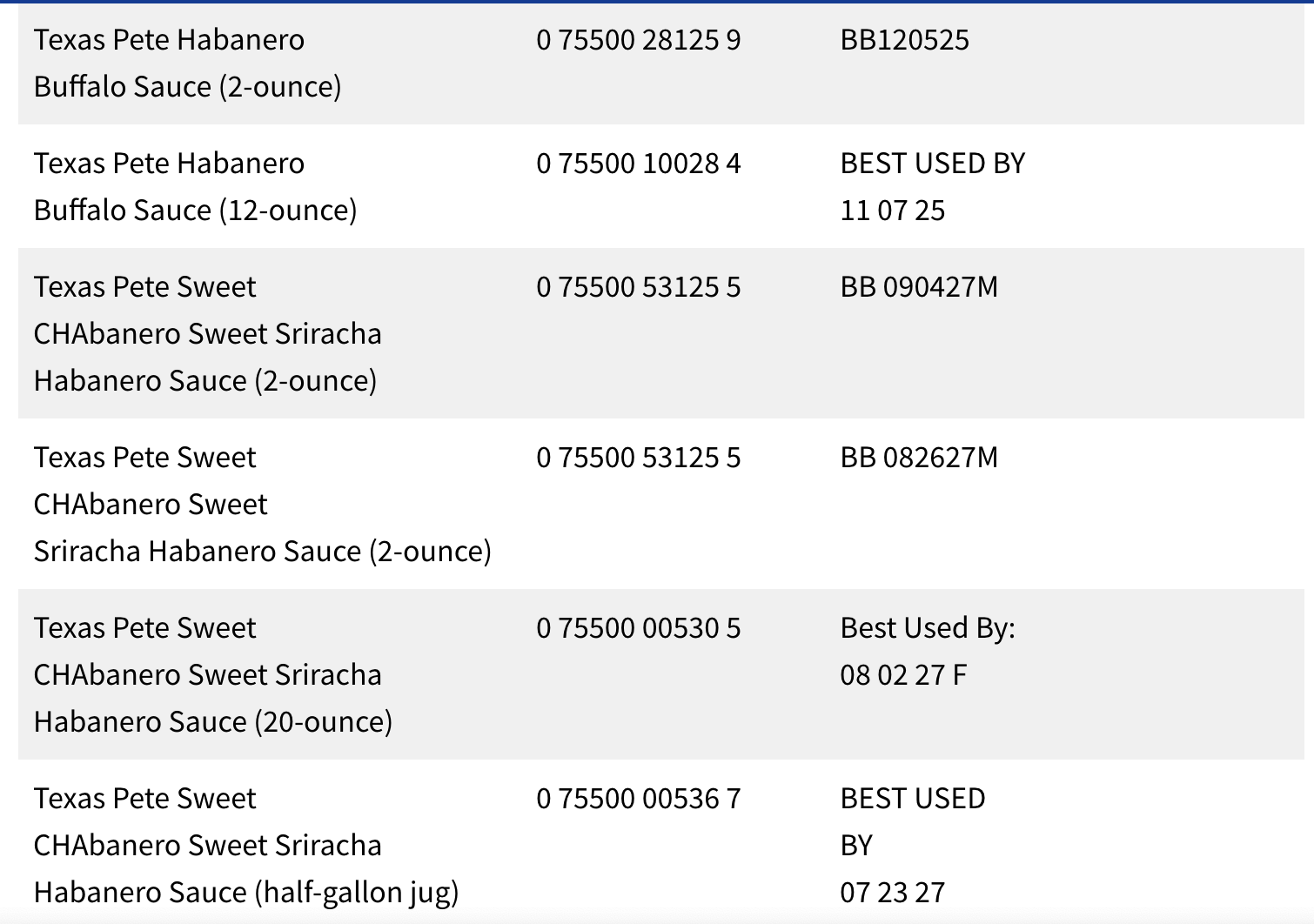Select UPC code 0 75500 00530 5

638,628
